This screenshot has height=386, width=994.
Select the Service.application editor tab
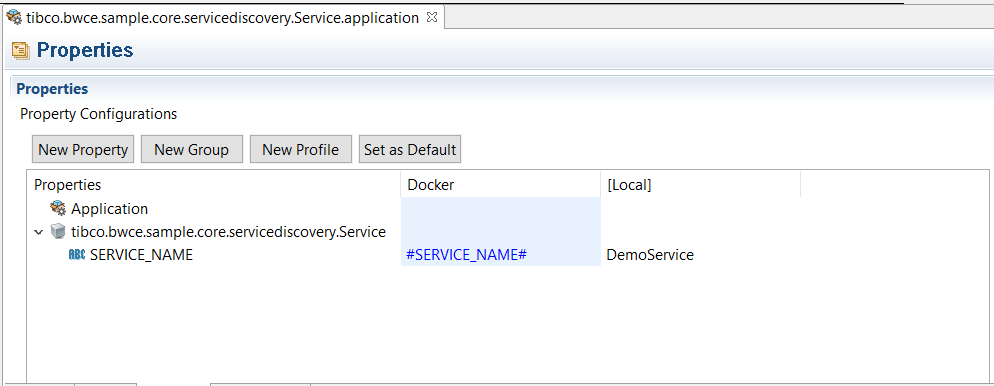[x=223, y=18]
